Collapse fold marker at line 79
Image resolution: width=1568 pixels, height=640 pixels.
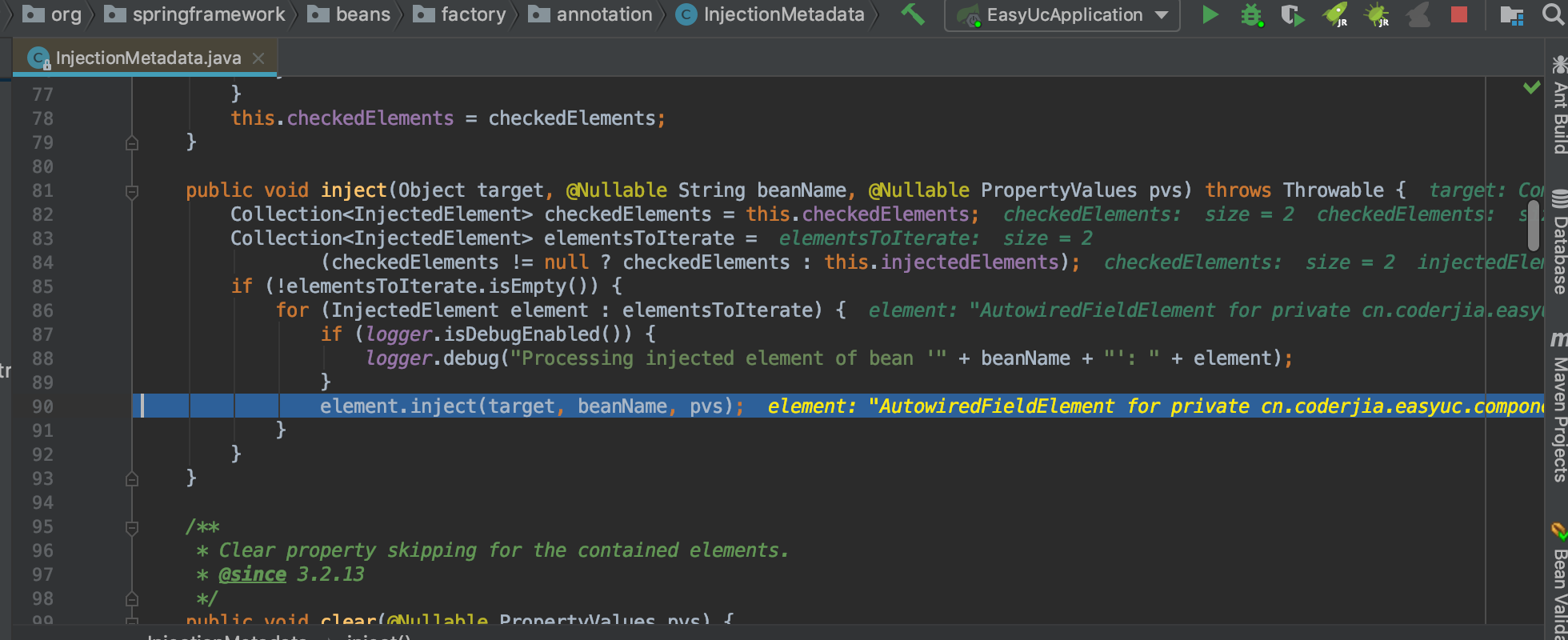point(132,143)
